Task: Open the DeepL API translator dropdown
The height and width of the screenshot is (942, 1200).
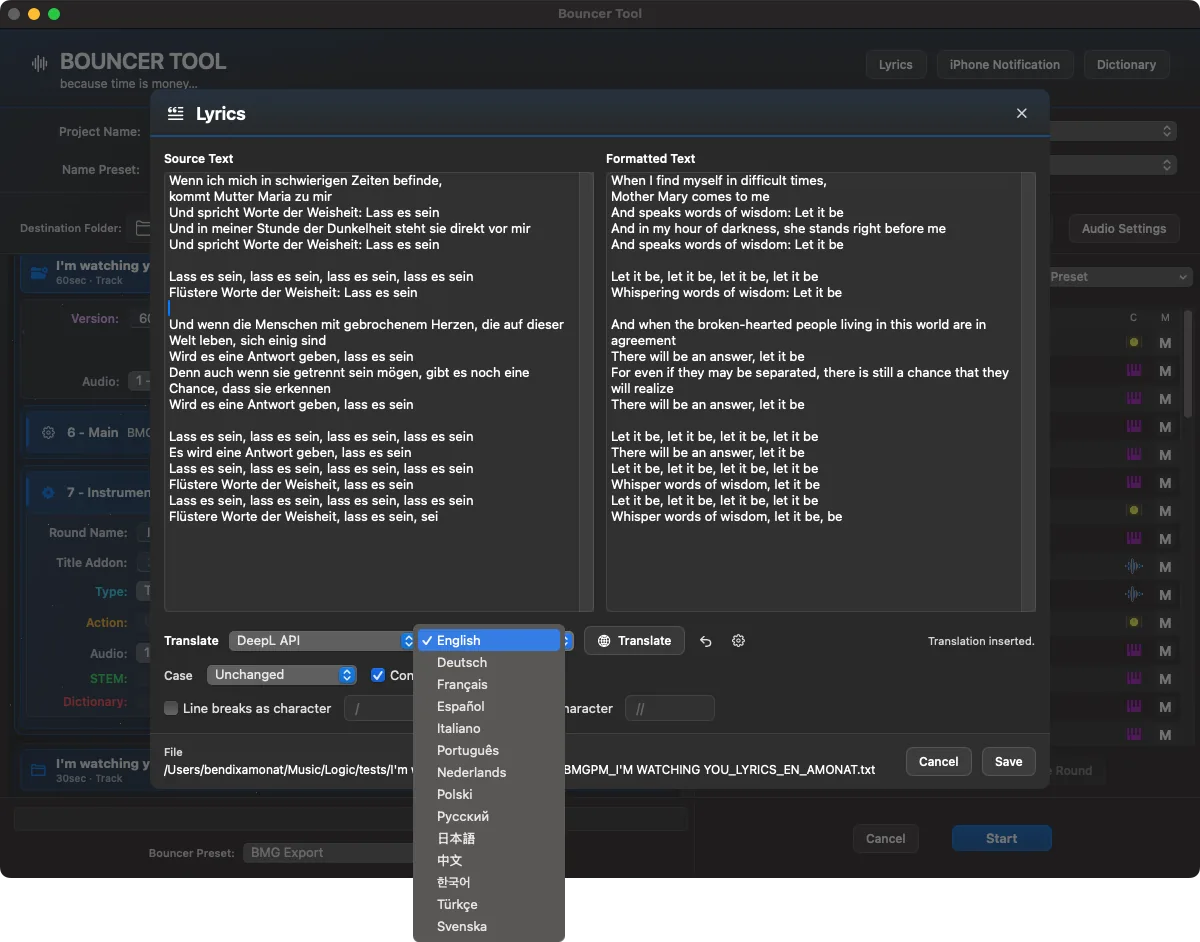Action: (321, 641)
